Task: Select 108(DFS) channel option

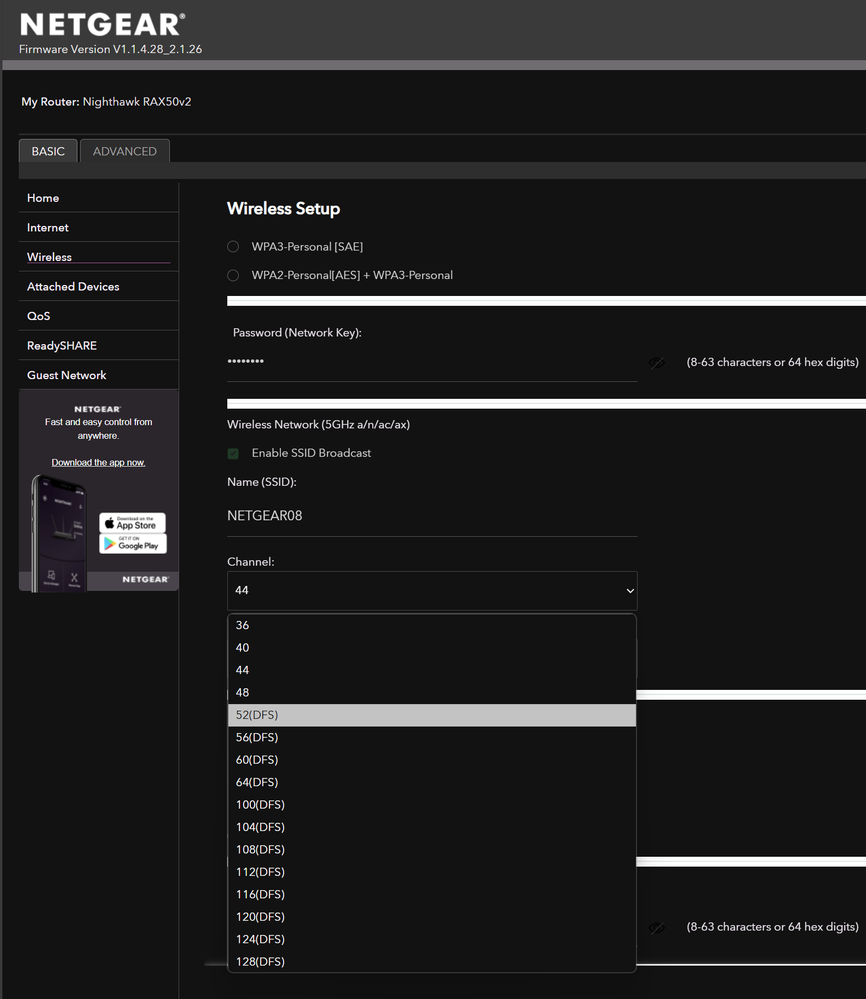Action: [x=432, y=849]
